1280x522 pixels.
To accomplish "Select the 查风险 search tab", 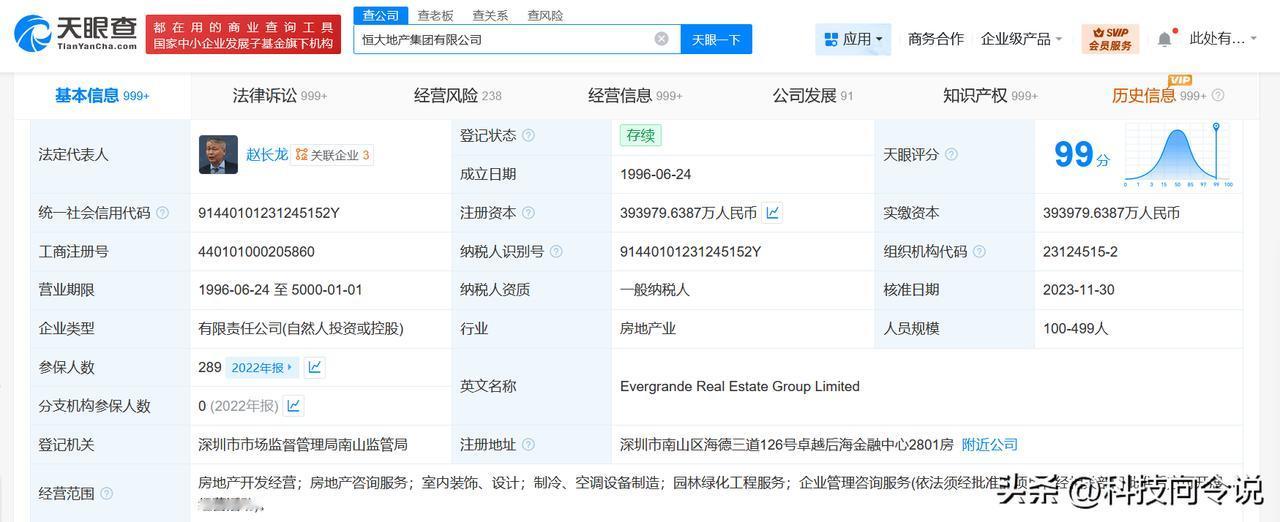I will click(x=545, y=15).
